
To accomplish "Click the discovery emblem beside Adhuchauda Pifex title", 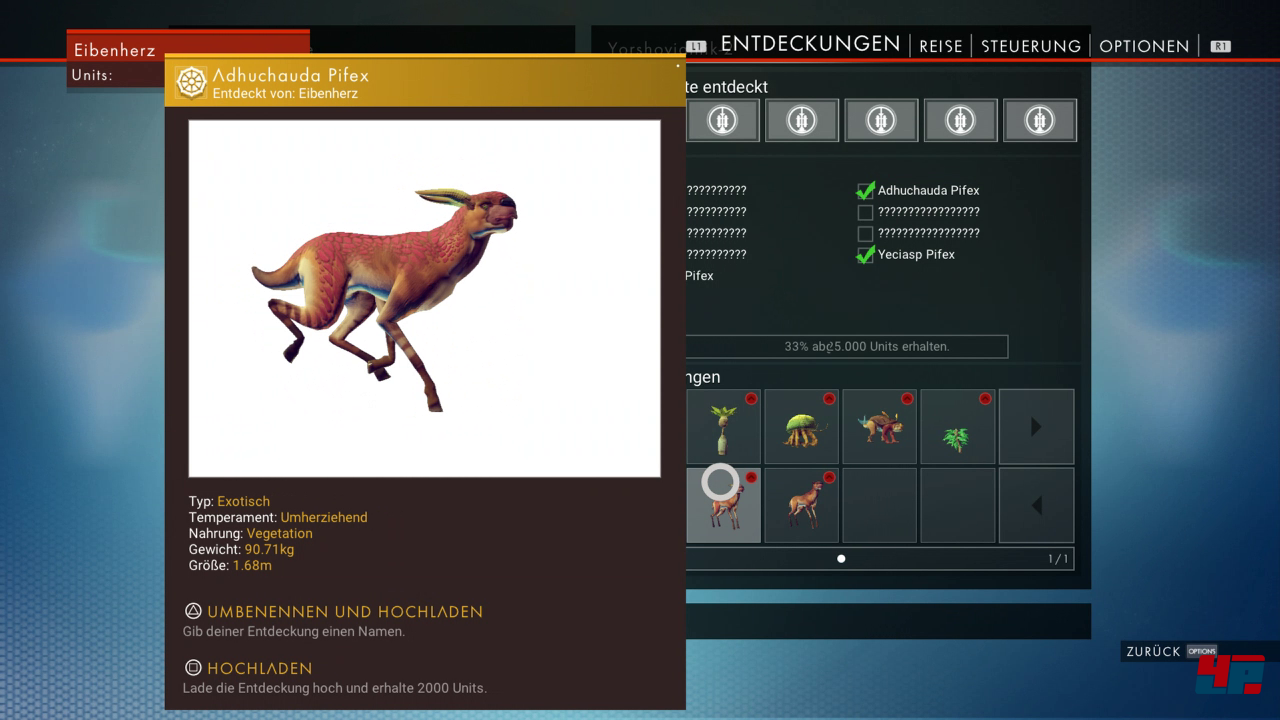I will (x=191, y=83).
